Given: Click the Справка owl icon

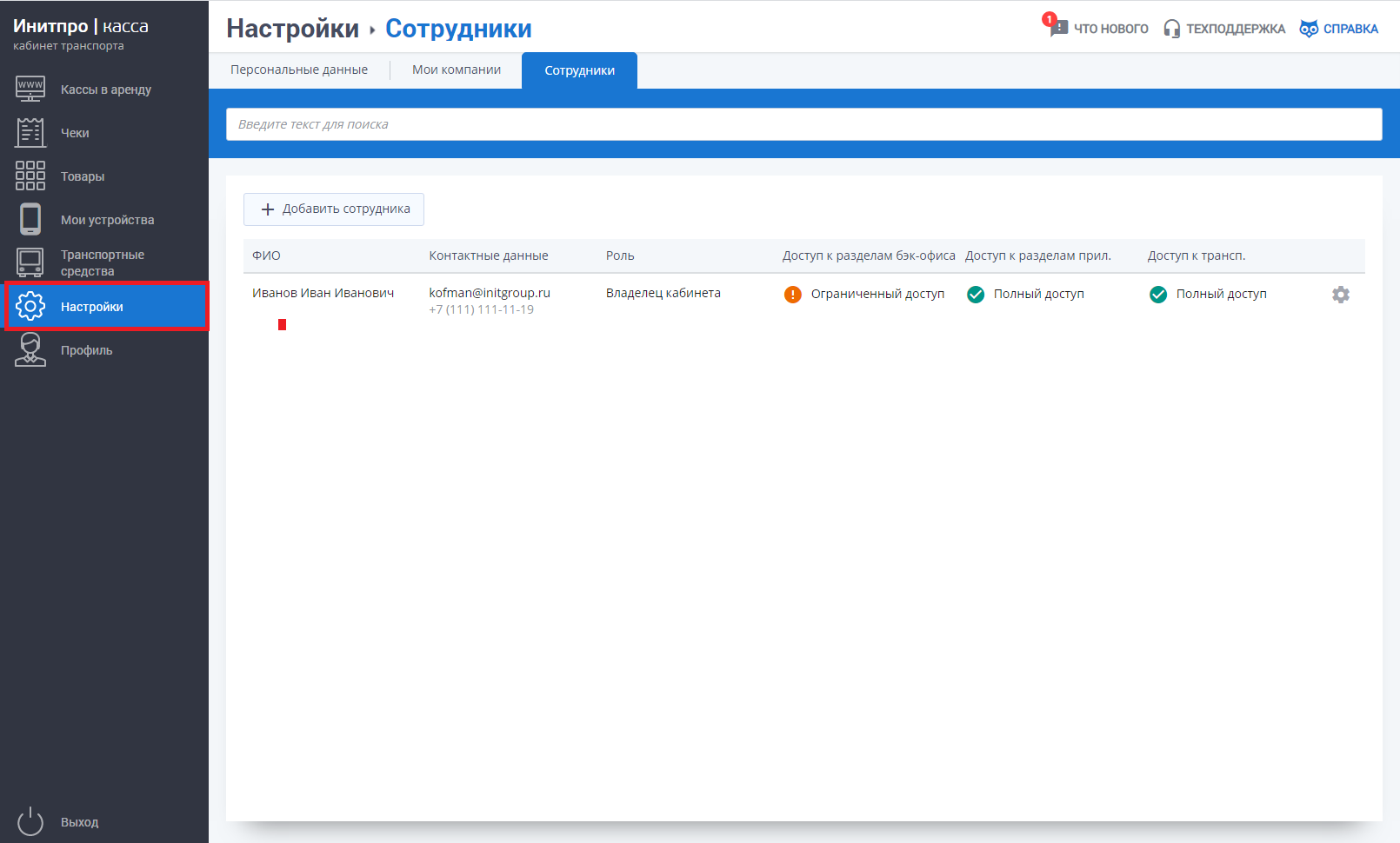Looking at the screenshot, I should (x=1309, y=29).
